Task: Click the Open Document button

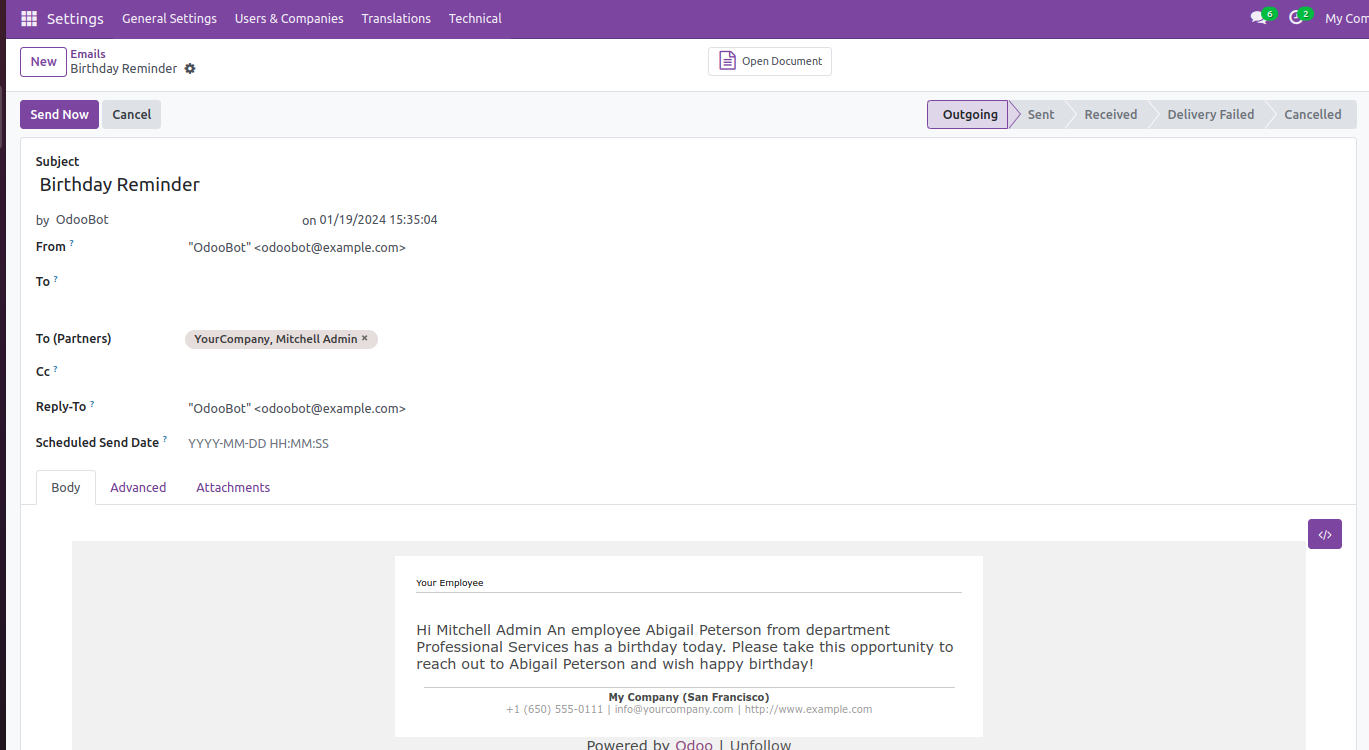Action: [770, 61]
